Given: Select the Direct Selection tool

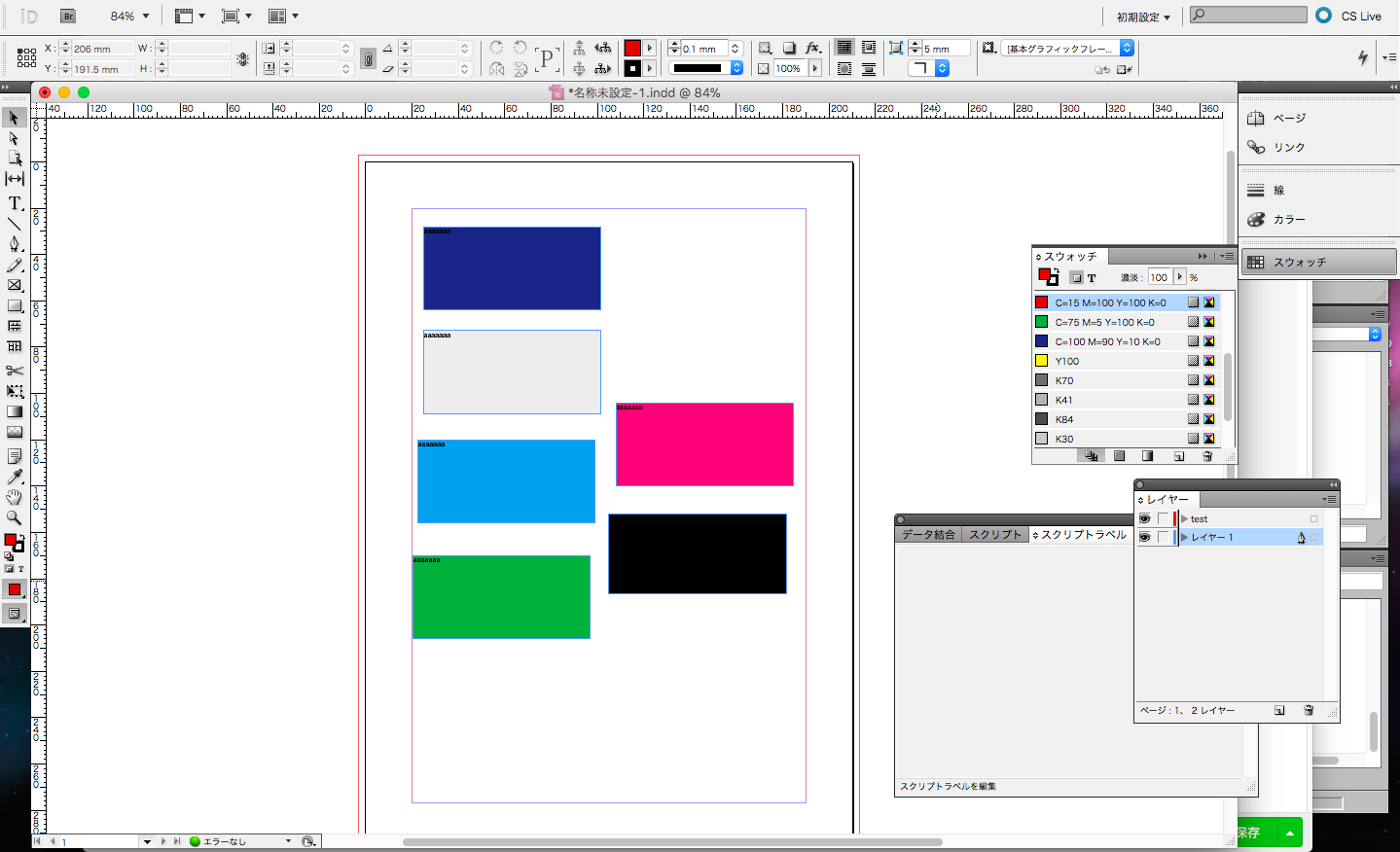Looking at the screenshot, I should click(14, 138).
